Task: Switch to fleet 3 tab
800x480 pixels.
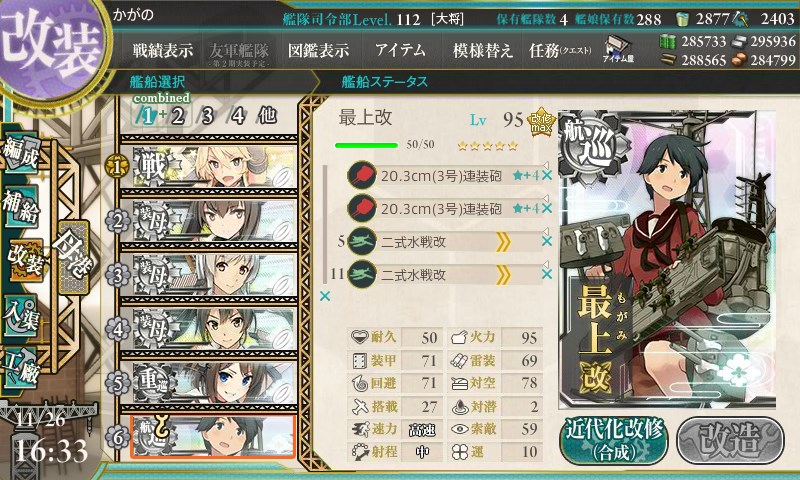Action: 207,116
